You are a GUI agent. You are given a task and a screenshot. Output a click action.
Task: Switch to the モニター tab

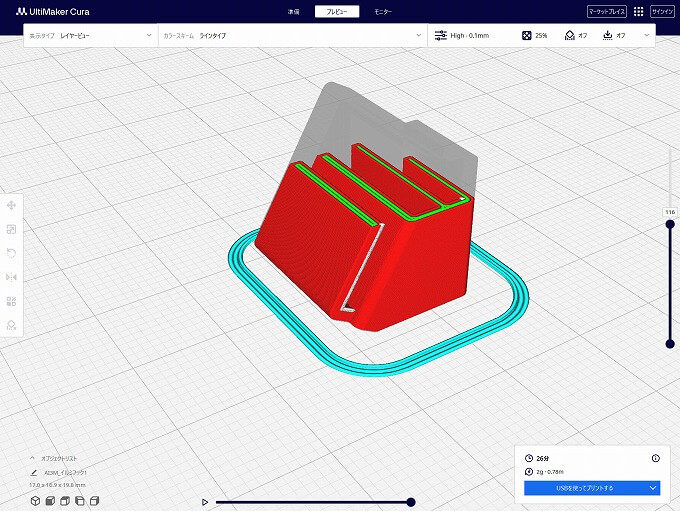tap(383, 11)
